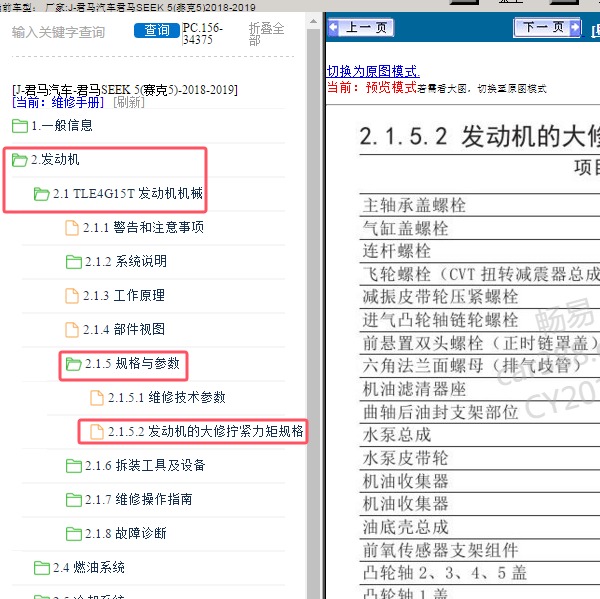Select 2.1.2 系统说明 entry
The width and height of the screenshot is (600, 599).
tap(126, 261)
